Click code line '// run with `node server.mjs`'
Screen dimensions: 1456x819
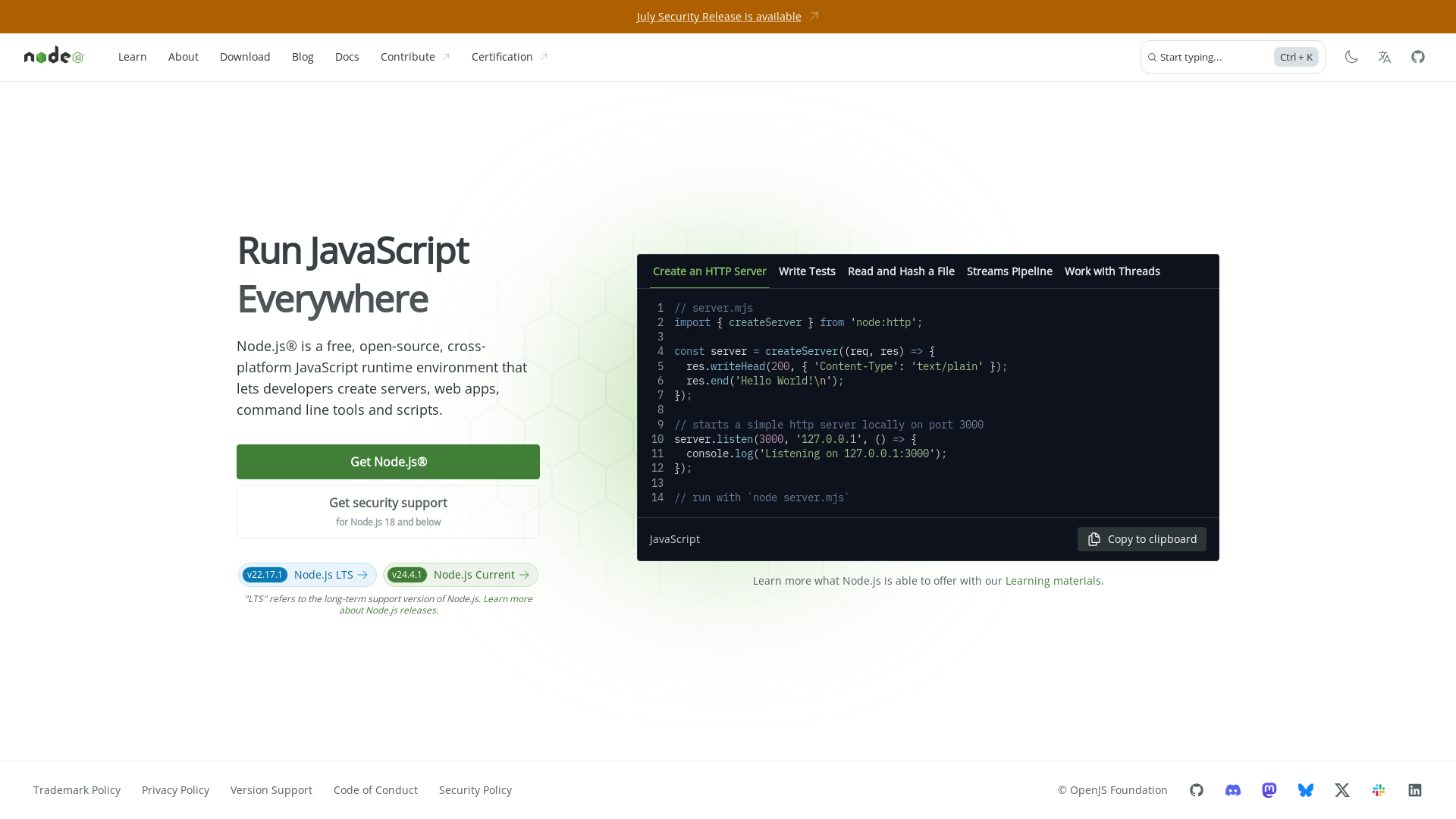[762, 497]
